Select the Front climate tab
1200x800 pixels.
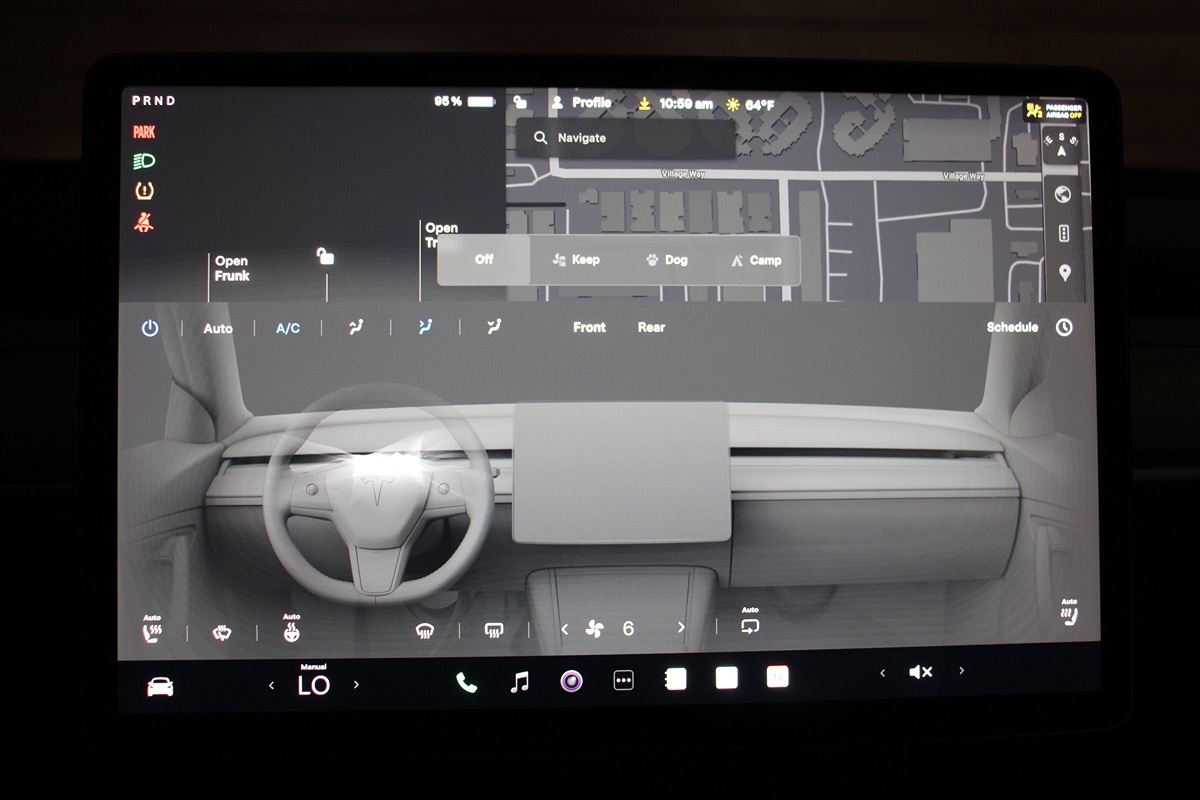point(589,327)
